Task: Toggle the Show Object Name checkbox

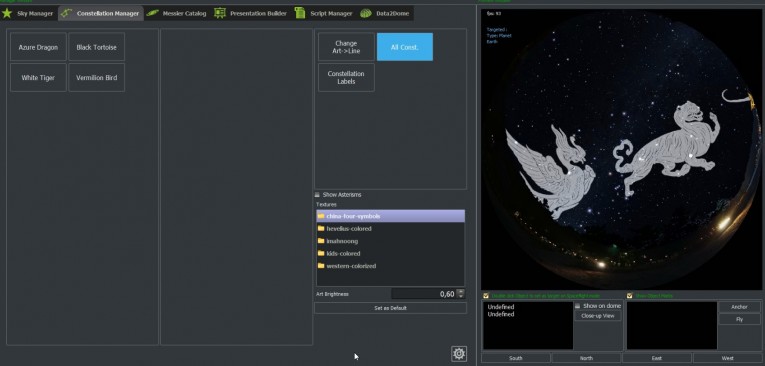Action: (629, 296)
